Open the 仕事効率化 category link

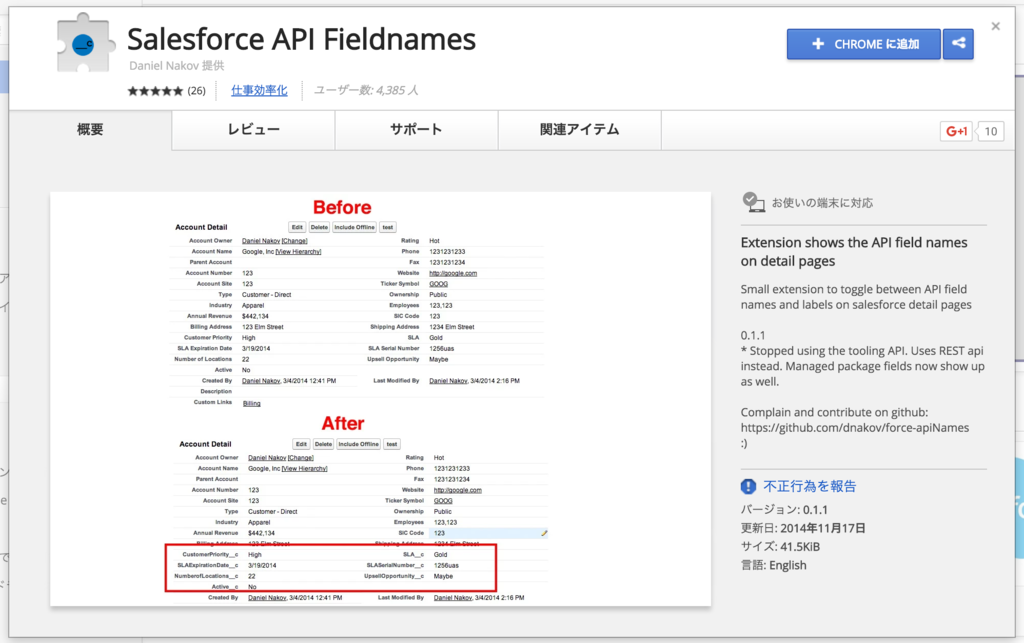[259, 91]
